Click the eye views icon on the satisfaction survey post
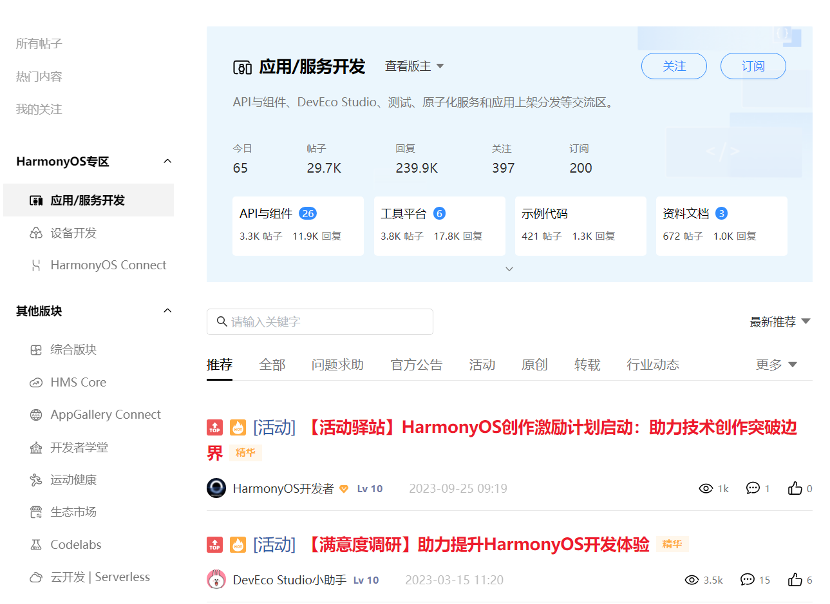This screenshot has height=604, width=830. click(x=691, y=580)
